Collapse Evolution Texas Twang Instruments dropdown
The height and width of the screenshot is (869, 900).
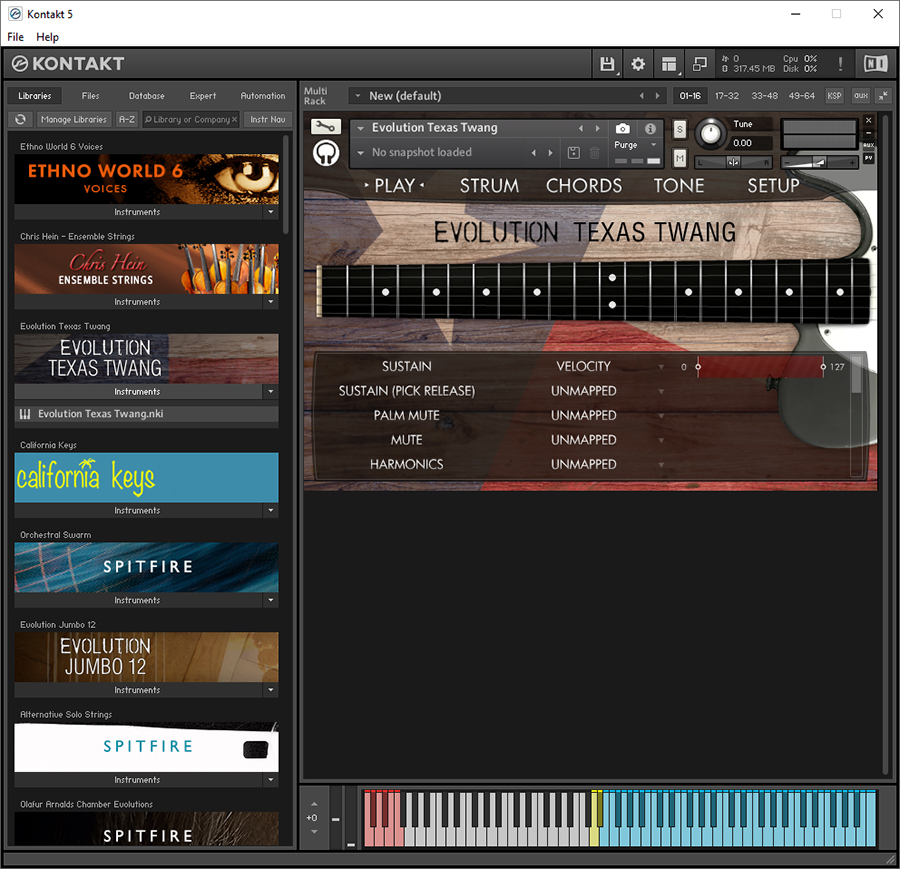pos(270,391)
